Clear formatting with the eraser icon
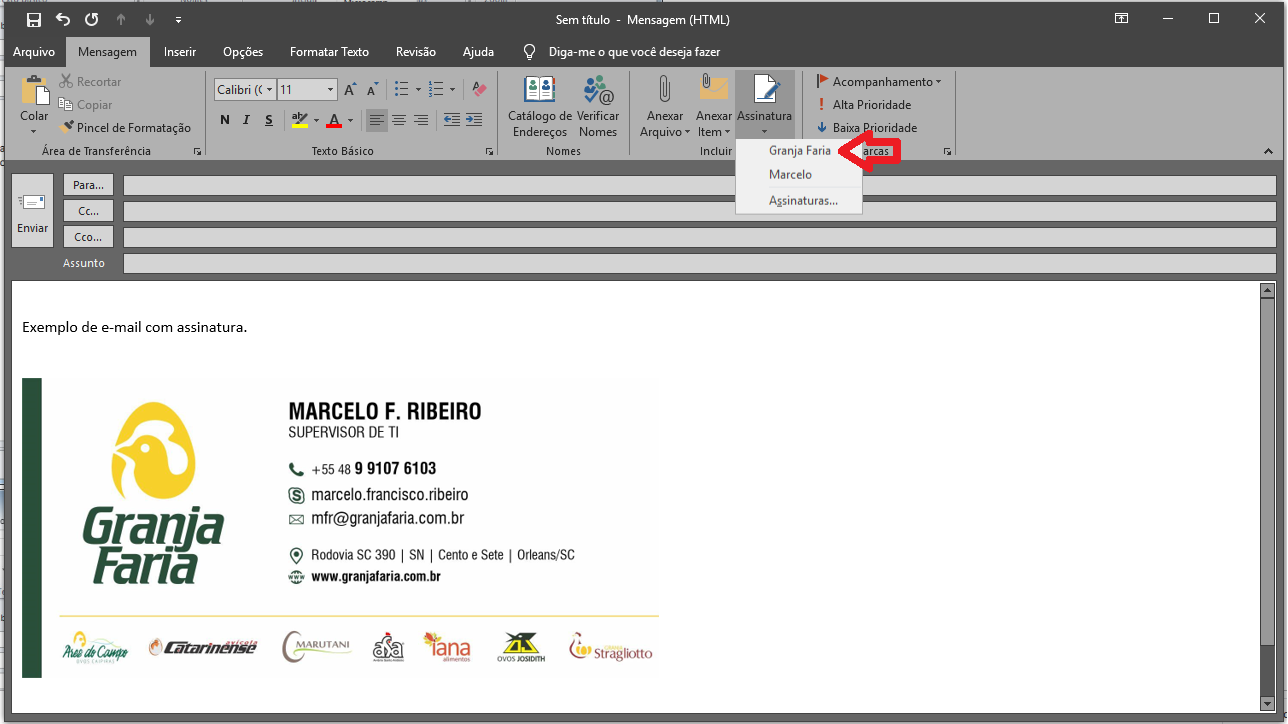1288x724 pixels. tap(478, 89)
